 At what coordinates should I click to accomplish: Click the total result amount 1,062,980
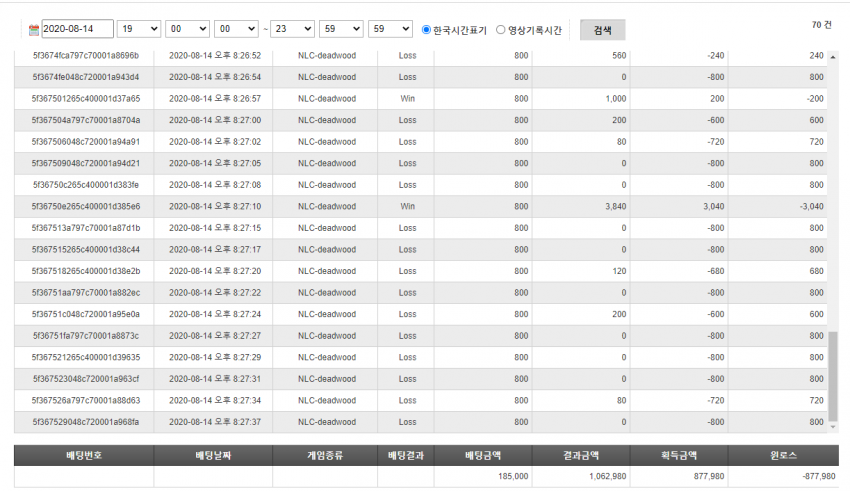pyautogui.click(x=608, y=476)
